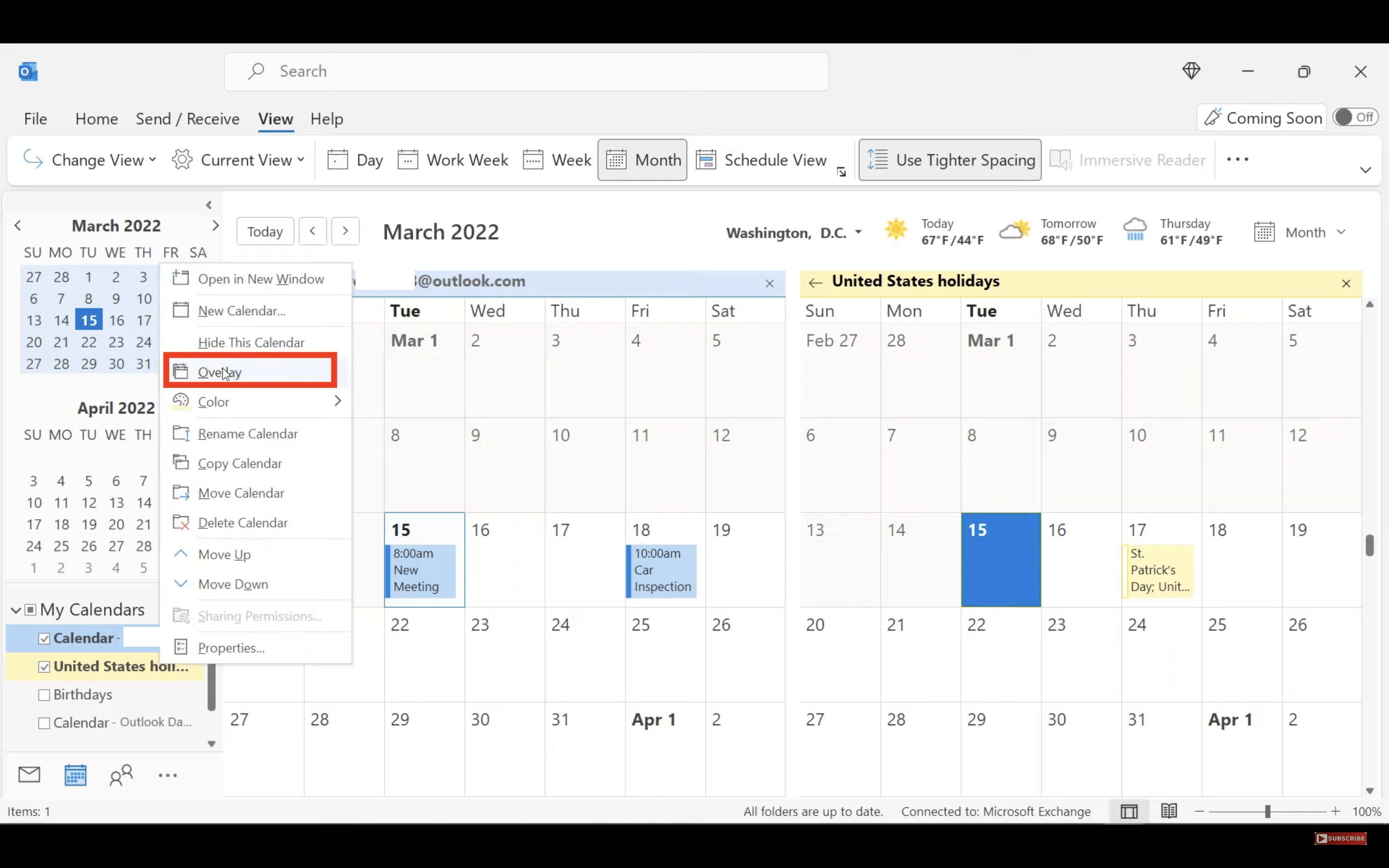
Task: Open 10:00am Car Inspection appointment
Action: (661, 570)
